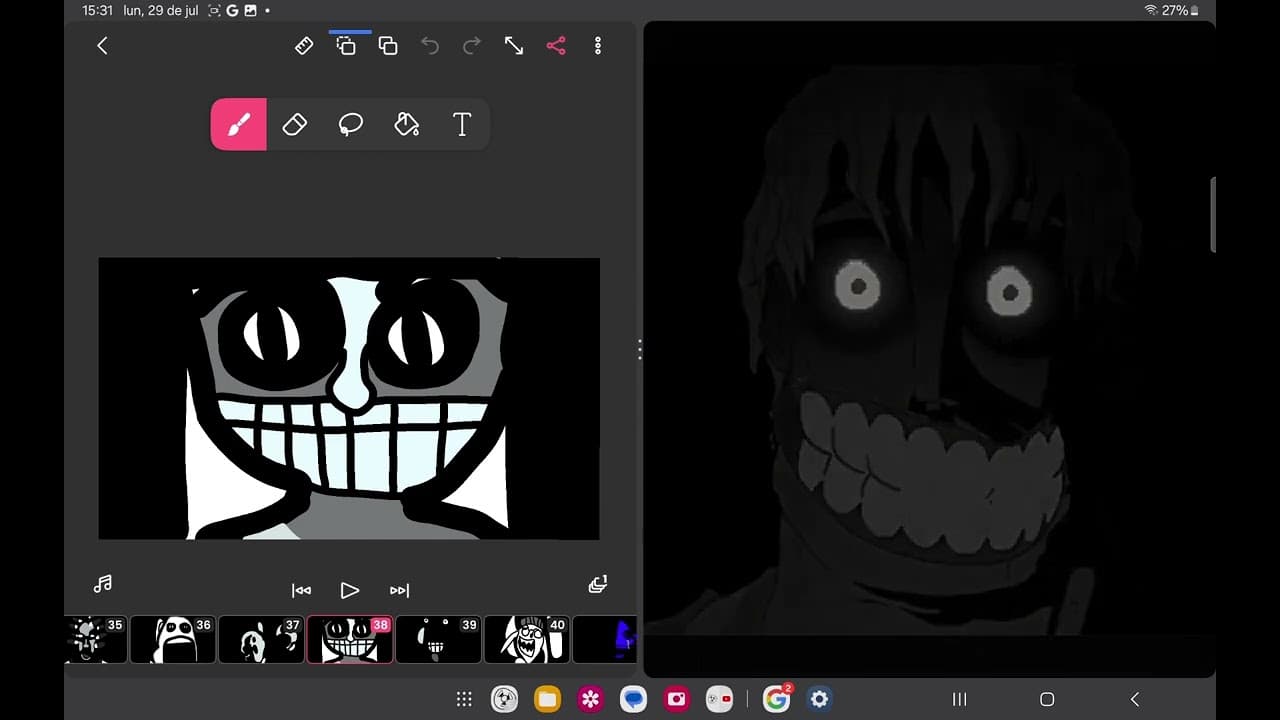Image resolution: width=1280 pixels, height=720 pixels.
Task: Open the blue Messages app
Action: pos(633,699)
